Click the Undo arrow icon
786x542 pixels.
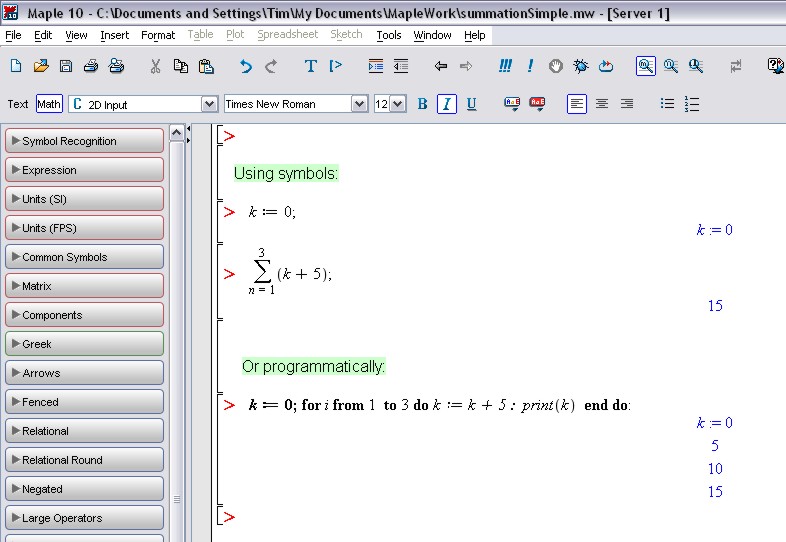pos(246,66)
